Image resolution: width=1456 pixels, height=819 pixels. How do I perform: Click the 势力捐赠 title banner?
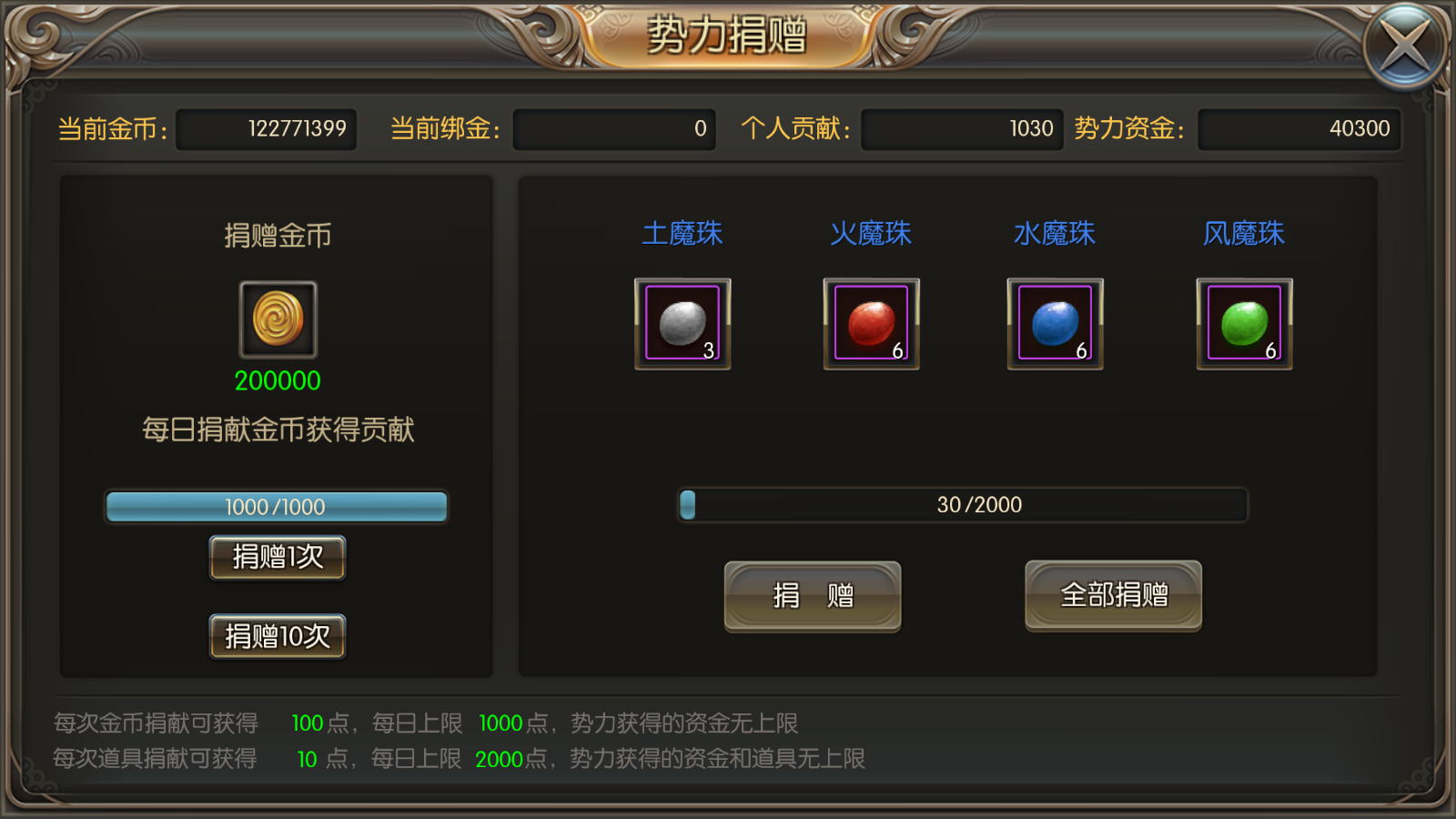click(x=727, y=36)
